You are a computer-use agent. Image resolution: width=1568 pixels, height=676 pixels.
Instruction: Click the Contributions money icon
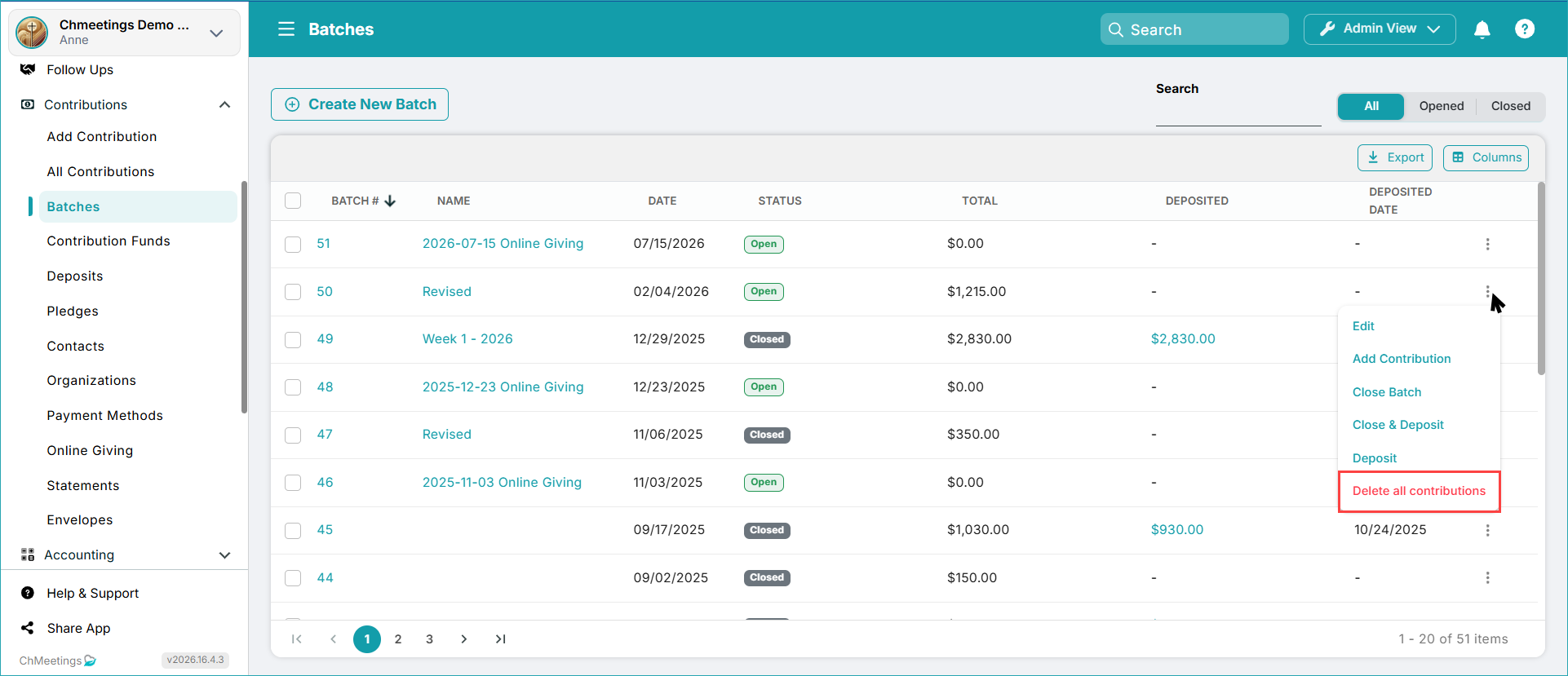[x=28, y=104]
